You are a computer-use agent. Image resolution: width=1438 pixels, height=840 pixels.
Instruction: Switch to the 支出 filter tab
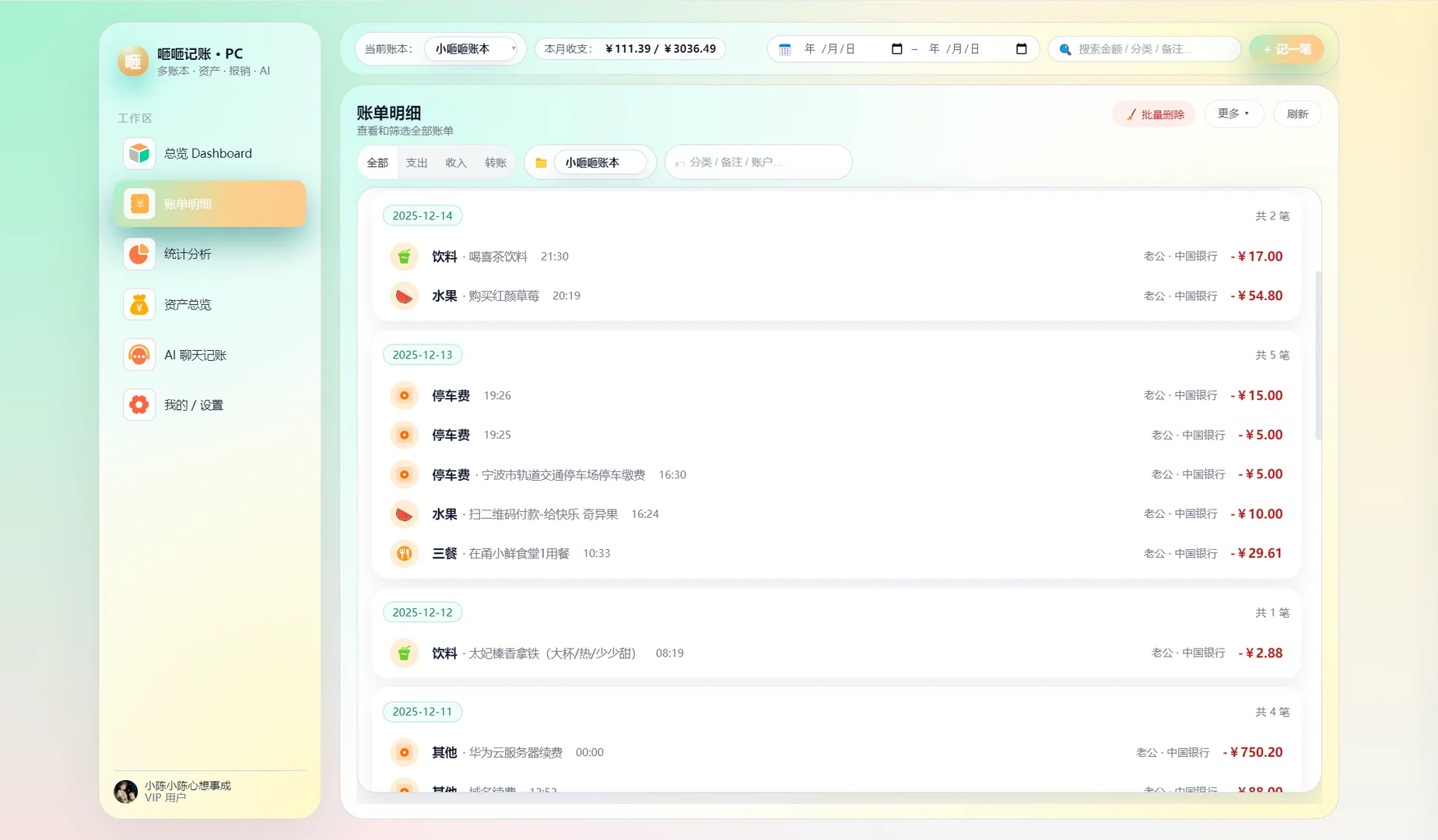tap(416, 162)
